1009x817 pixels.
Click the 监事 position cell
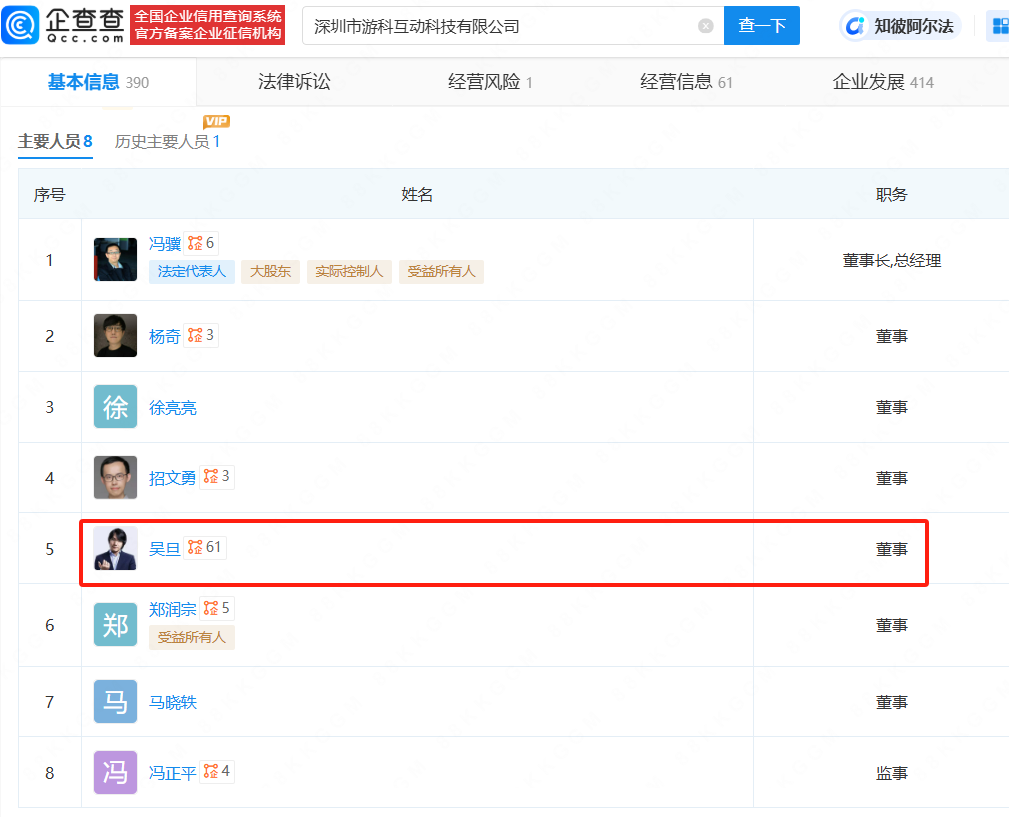tap(892, 773)
